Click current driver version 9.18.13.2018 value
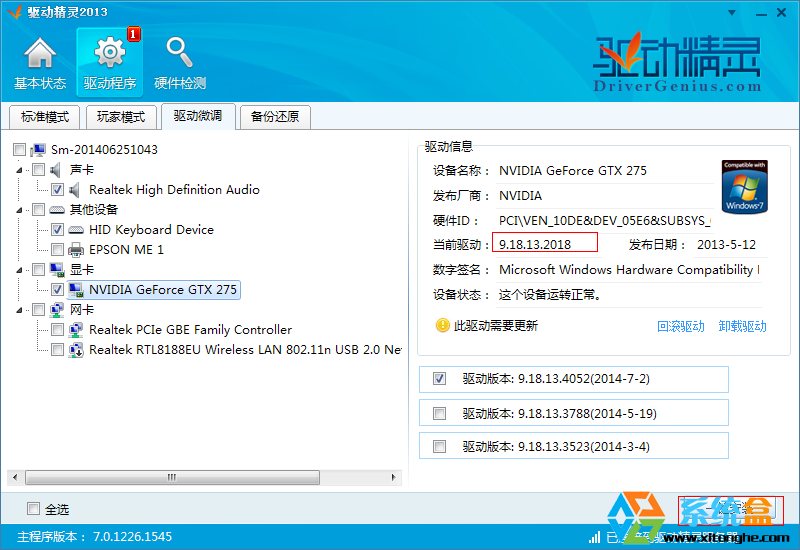This screenshot has height=550, width=800. [535, 244]
